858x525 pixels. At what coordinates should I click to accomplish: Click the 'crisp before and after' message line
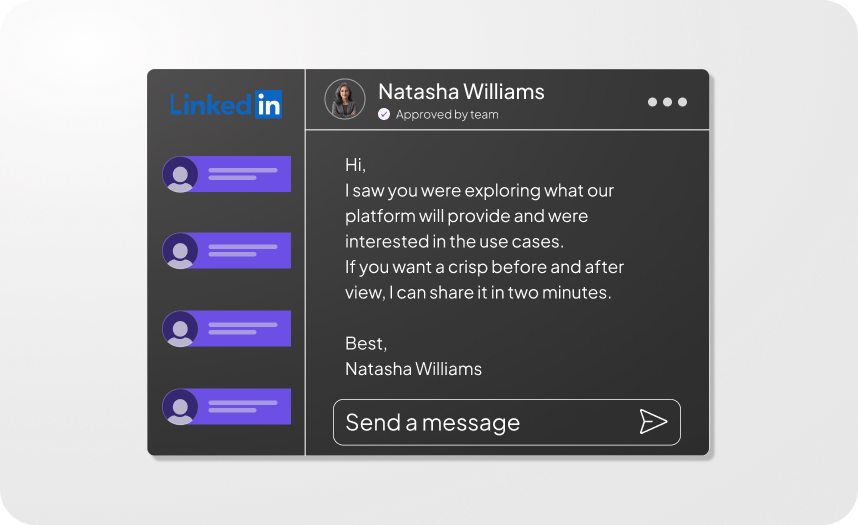(x=484, y=267)
